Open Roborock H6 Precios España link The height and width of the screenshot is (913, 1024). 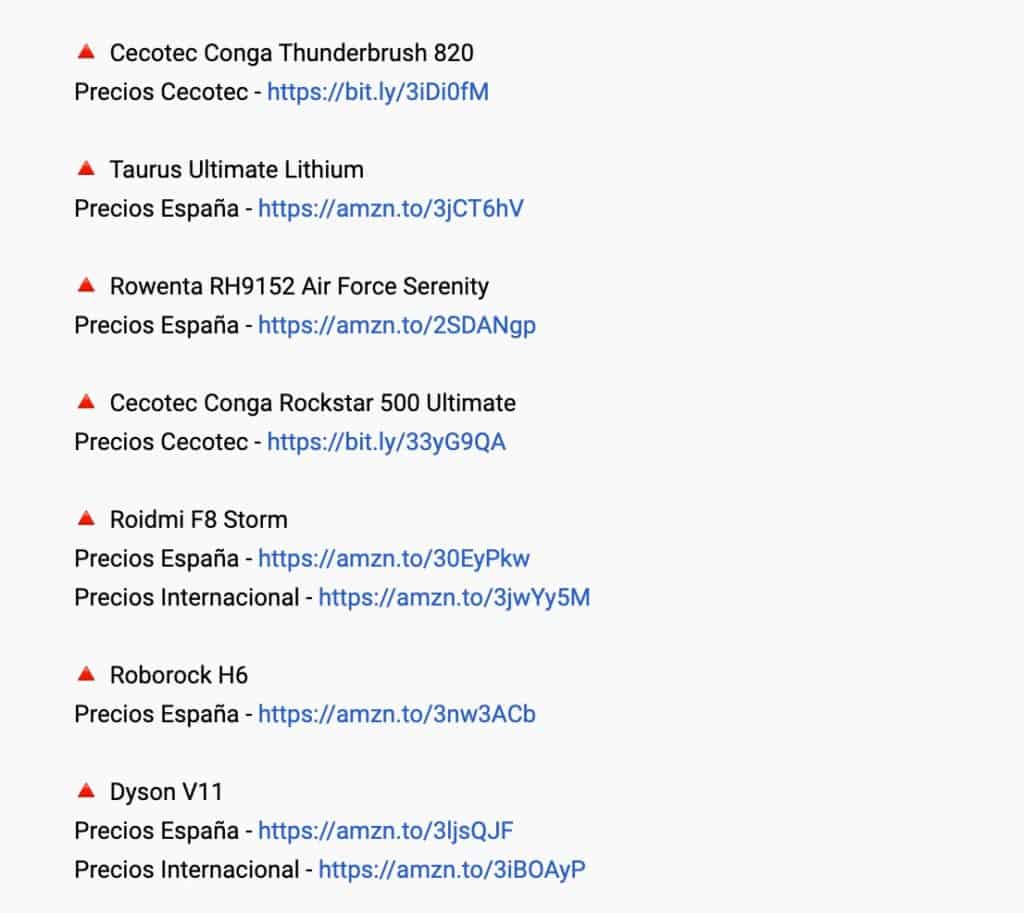tap(397, 714)
